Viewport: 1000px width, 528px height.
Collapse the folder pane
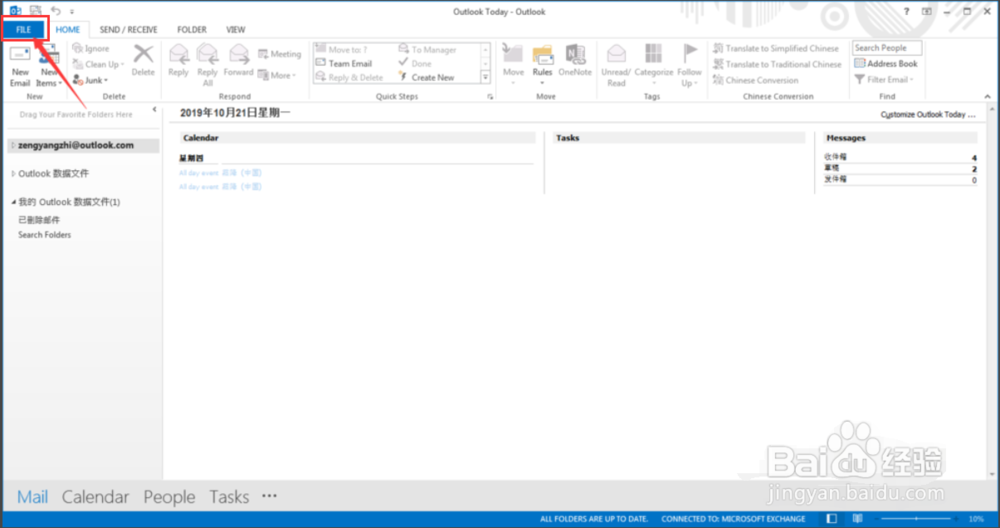coord(154,110)
